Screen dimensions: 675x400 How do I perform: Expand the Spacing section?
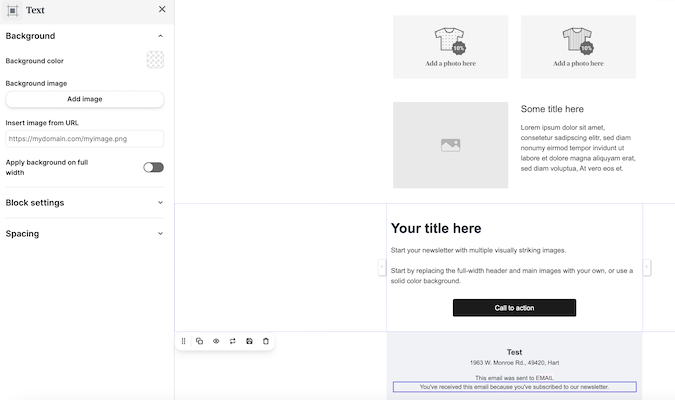[160, 233]
